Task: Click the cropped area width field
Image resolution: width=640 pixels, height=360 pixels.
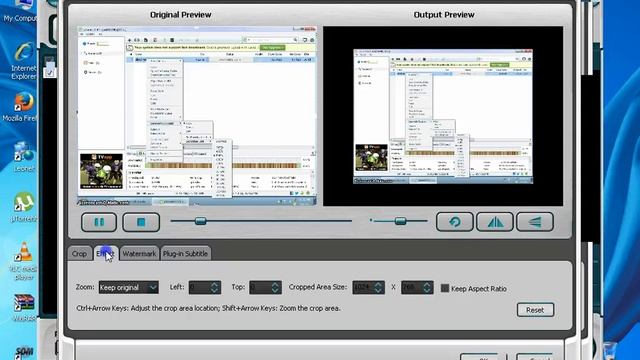Action: [363, 287]
